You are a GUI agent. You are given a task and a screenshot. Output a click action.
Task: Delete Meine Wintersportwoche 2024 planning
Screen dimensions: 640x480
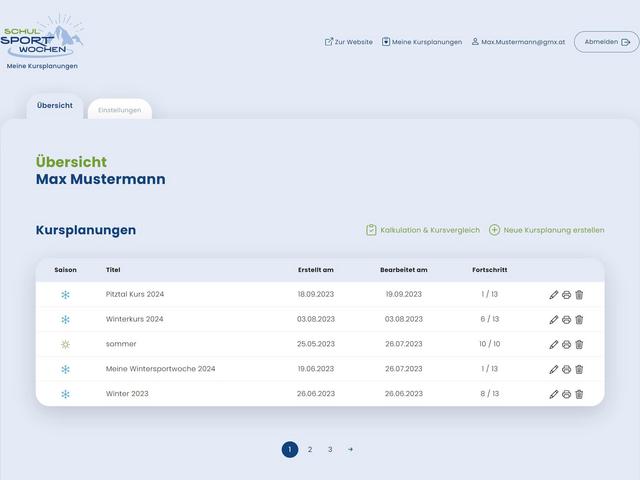pyautogui.click(x=579, y=369)
